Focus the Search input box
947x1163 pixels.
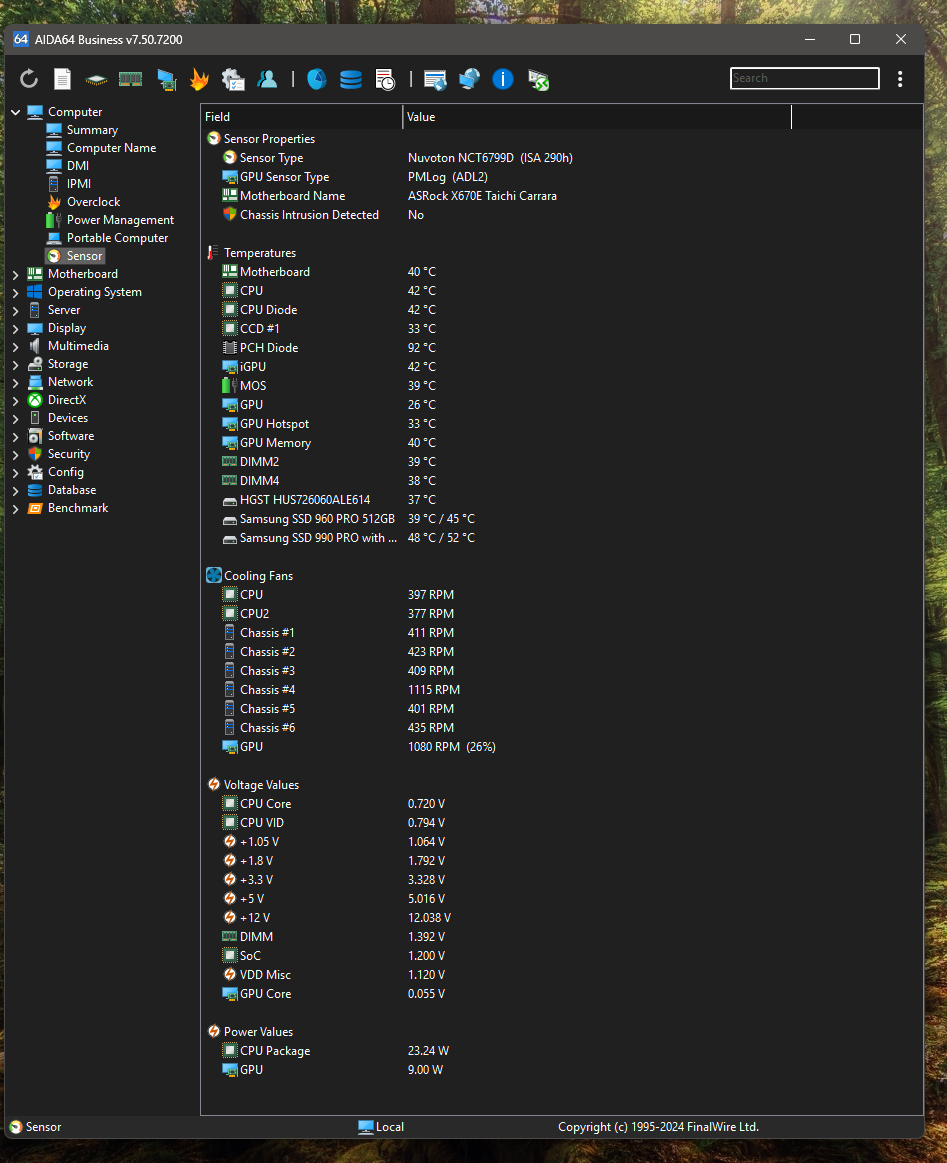pyautogui.click(x=805, y=78)
